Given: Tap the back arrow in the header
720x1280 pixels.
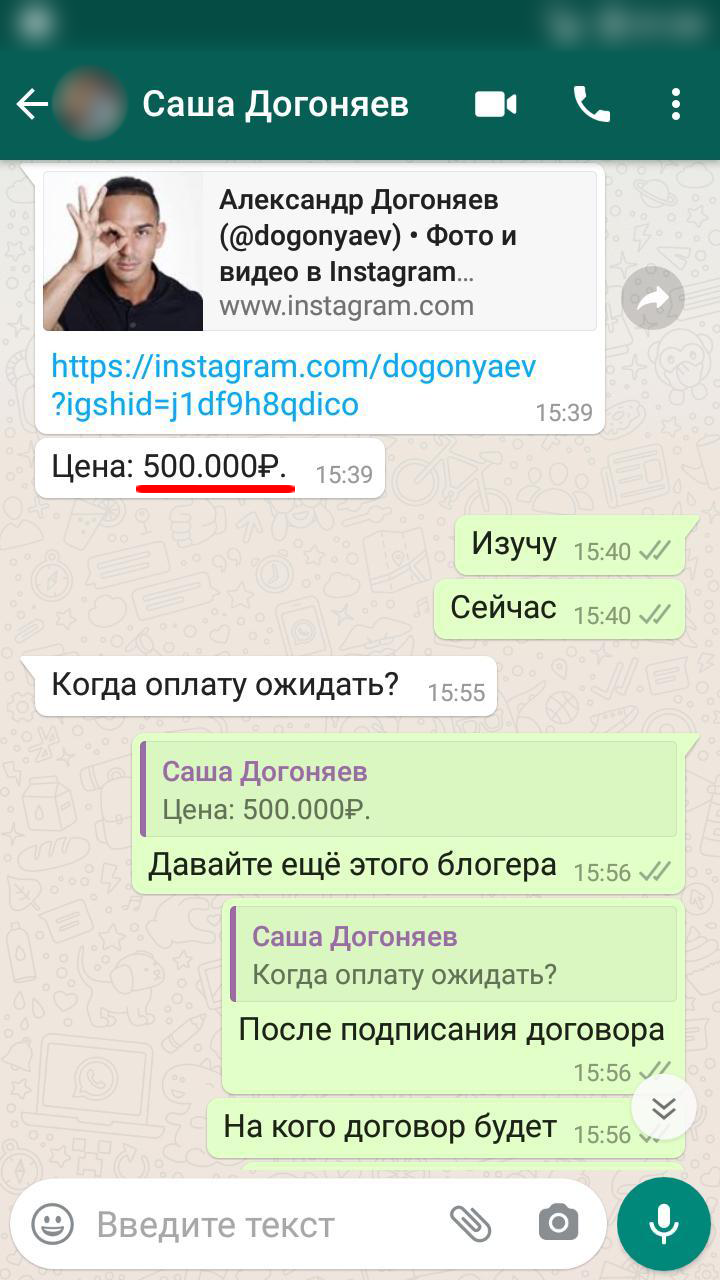Looking at the screenshot, I should tap(32, 104).
